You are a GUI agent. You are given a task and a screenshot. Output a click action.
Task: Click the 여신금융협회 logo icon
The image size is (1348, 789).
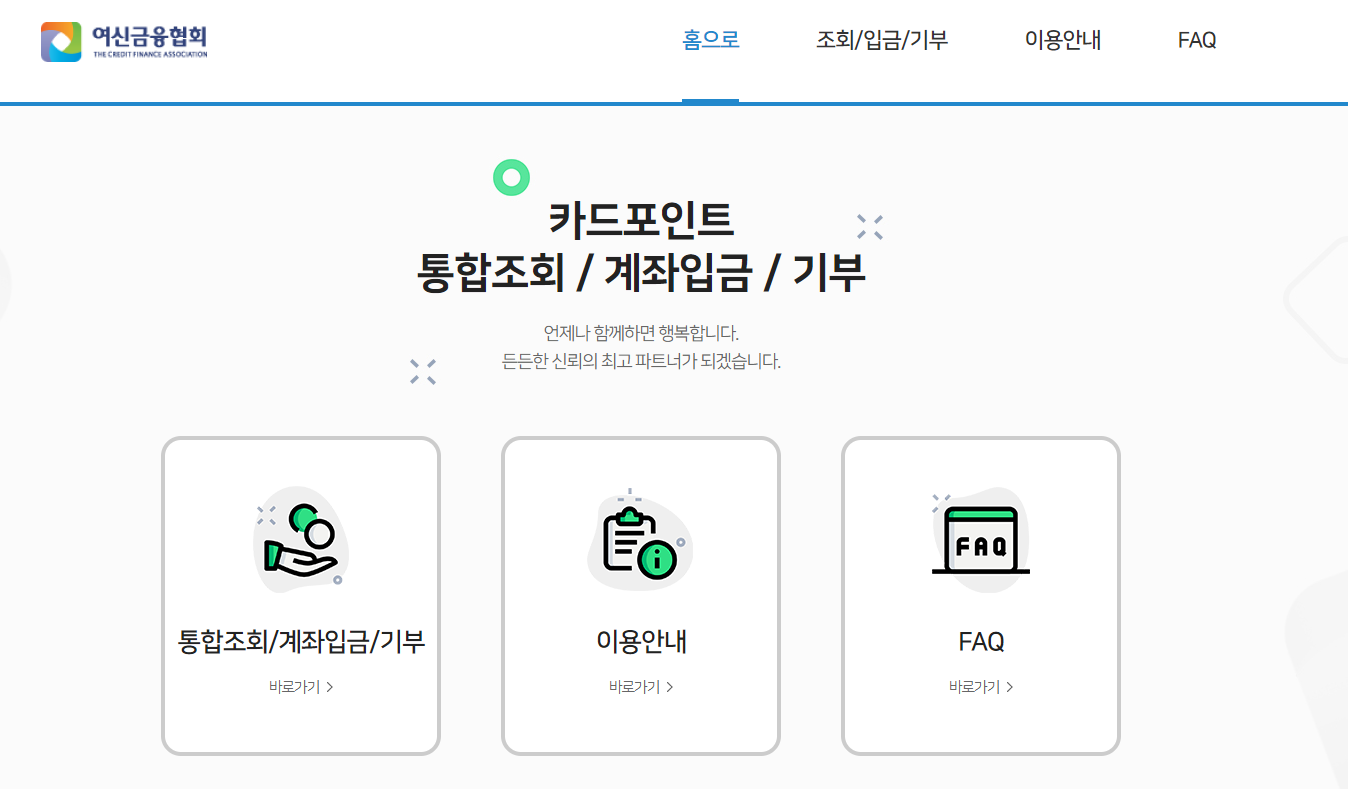[x=61, y=42]
